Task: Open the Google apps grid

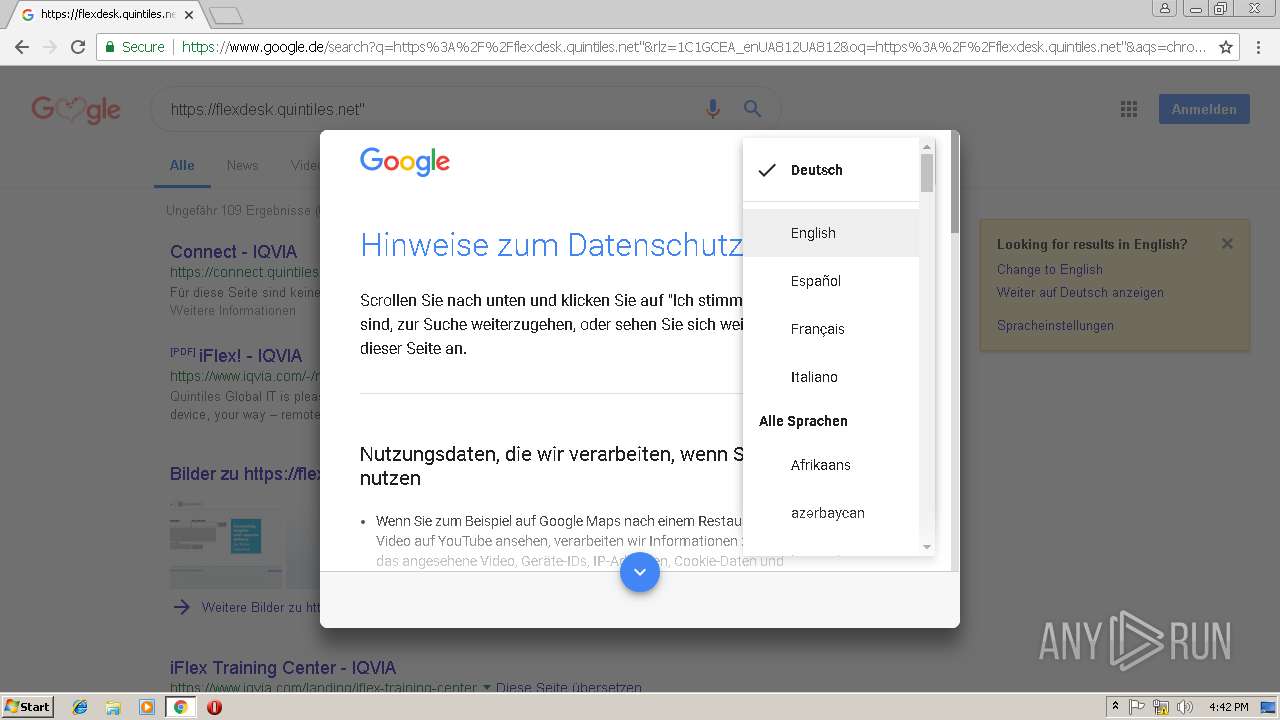Action: pyautogui.click(x=1129, y=109)
